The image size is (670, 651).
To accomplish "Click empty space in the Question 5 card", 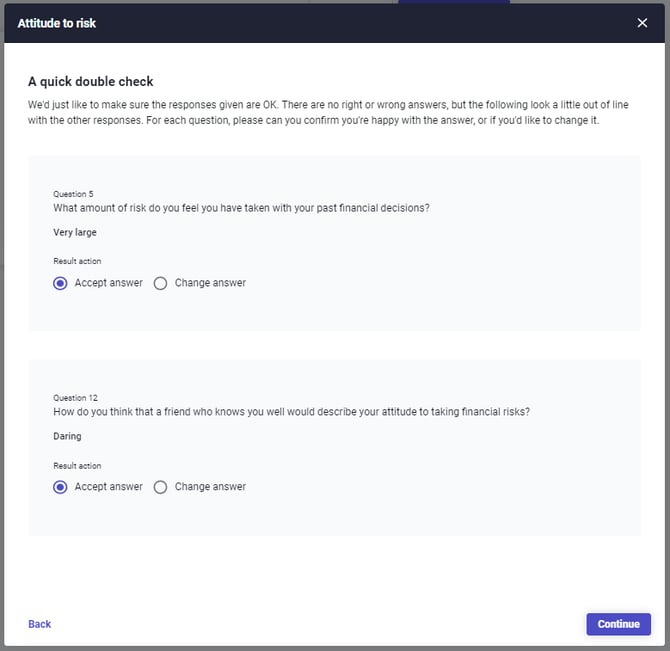I will click(450, 300).
